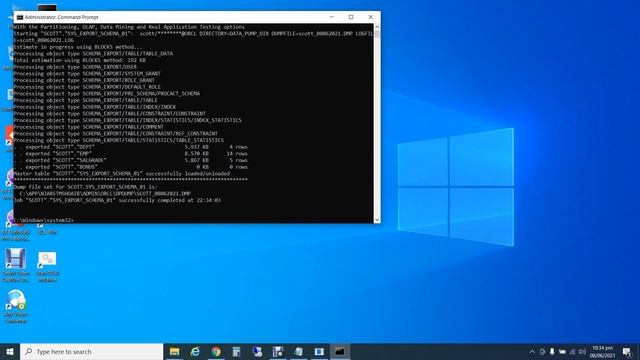
Task: Click the Master table successfully loaded/unloaded line
Action: click(x=122, y=173)
